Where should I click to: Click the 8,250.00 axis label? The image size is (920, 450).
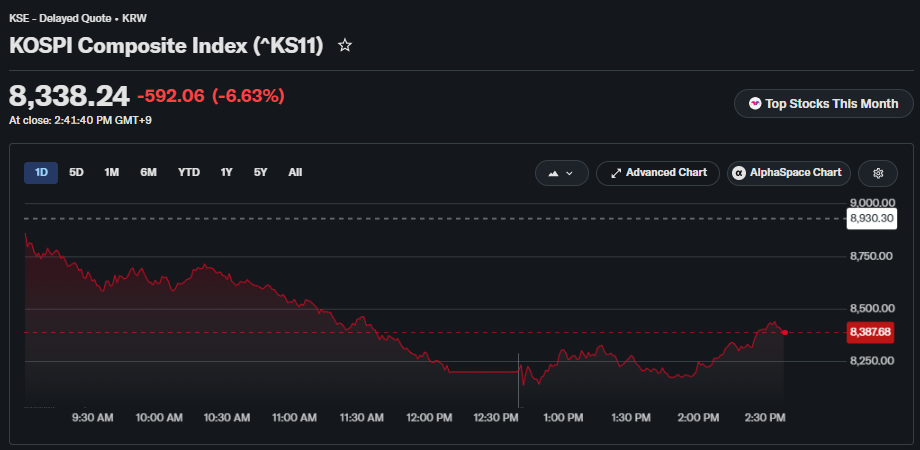(x=871, y=361)
